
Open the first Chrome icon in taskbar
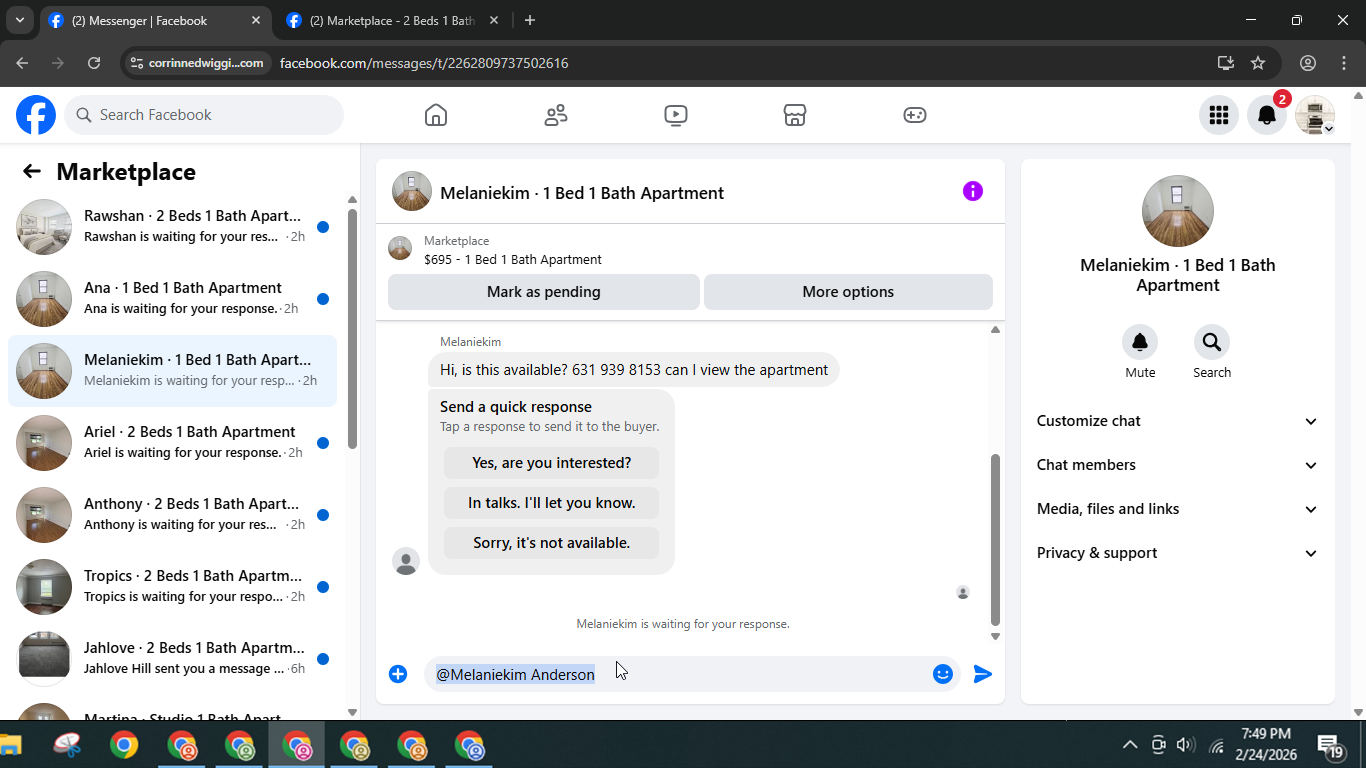pos(124,745)
